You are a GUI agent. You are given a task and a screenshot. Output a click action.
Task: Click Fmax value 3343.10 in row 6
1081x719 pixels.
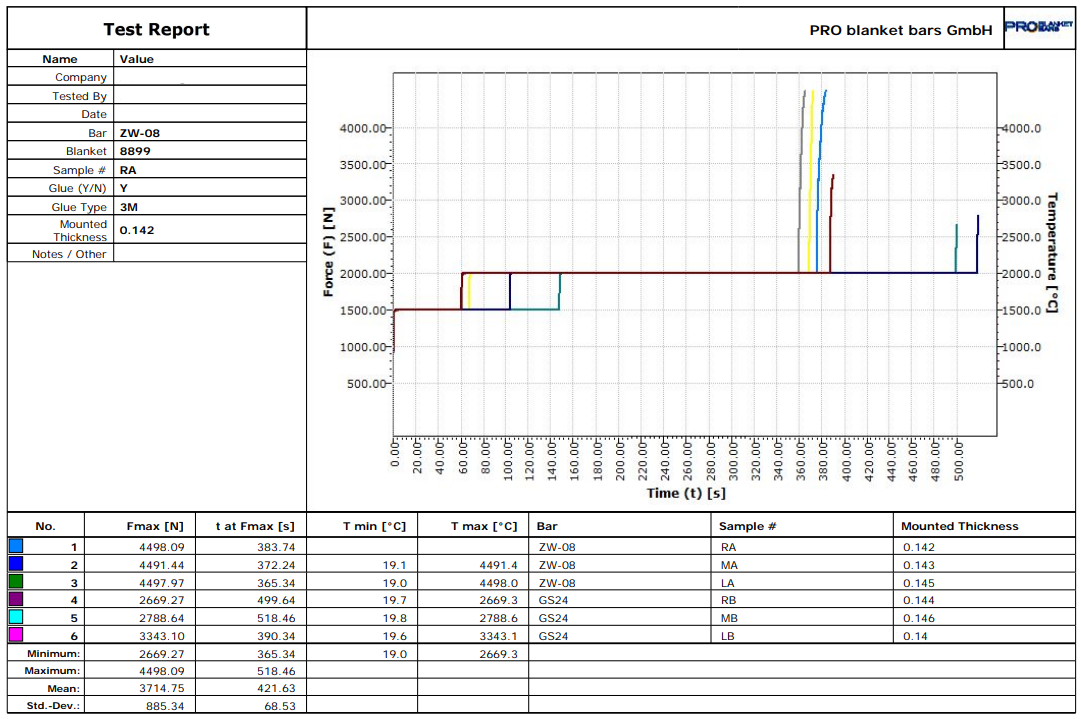pos(162,636)
